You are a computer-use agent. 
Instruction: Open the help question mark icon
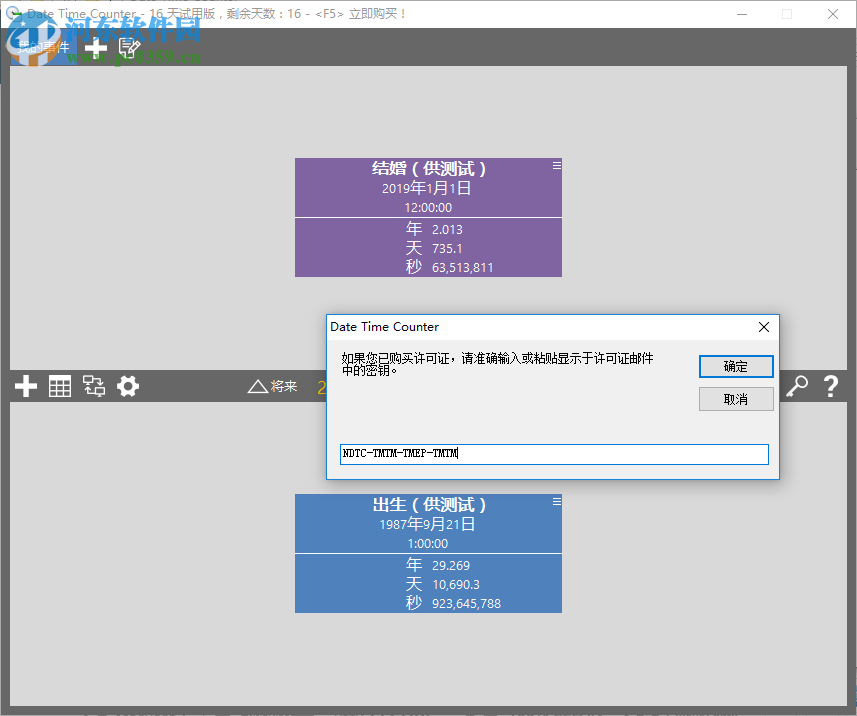click(x=831, y=386)
